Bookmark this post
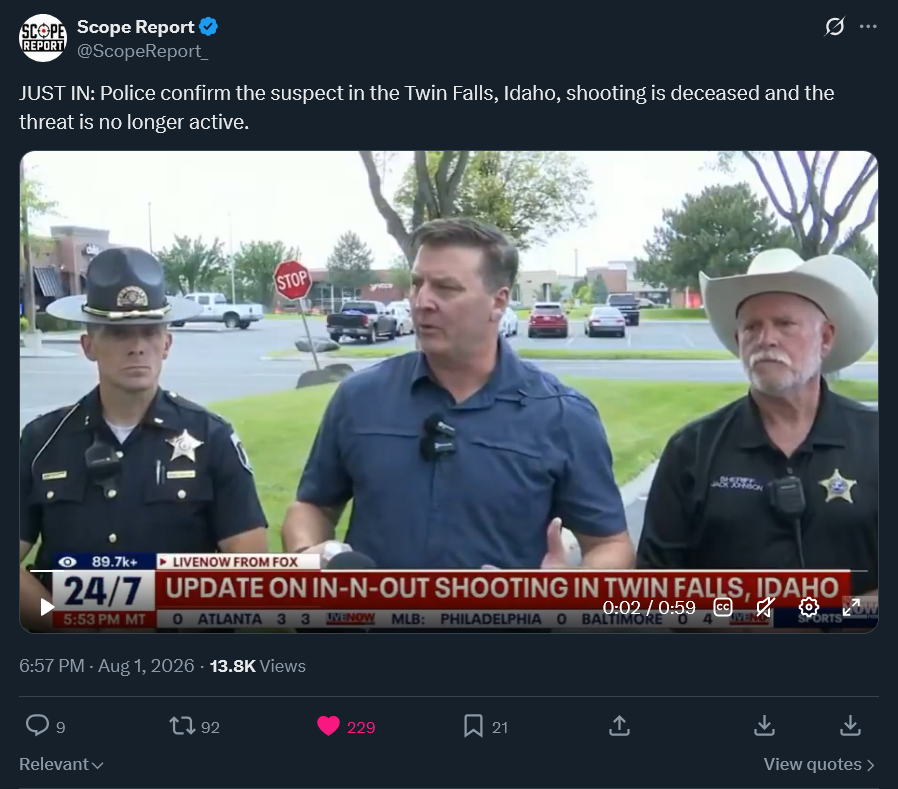Screen dimensions: 898x789 pyautogui.click(x=473, y=726)
